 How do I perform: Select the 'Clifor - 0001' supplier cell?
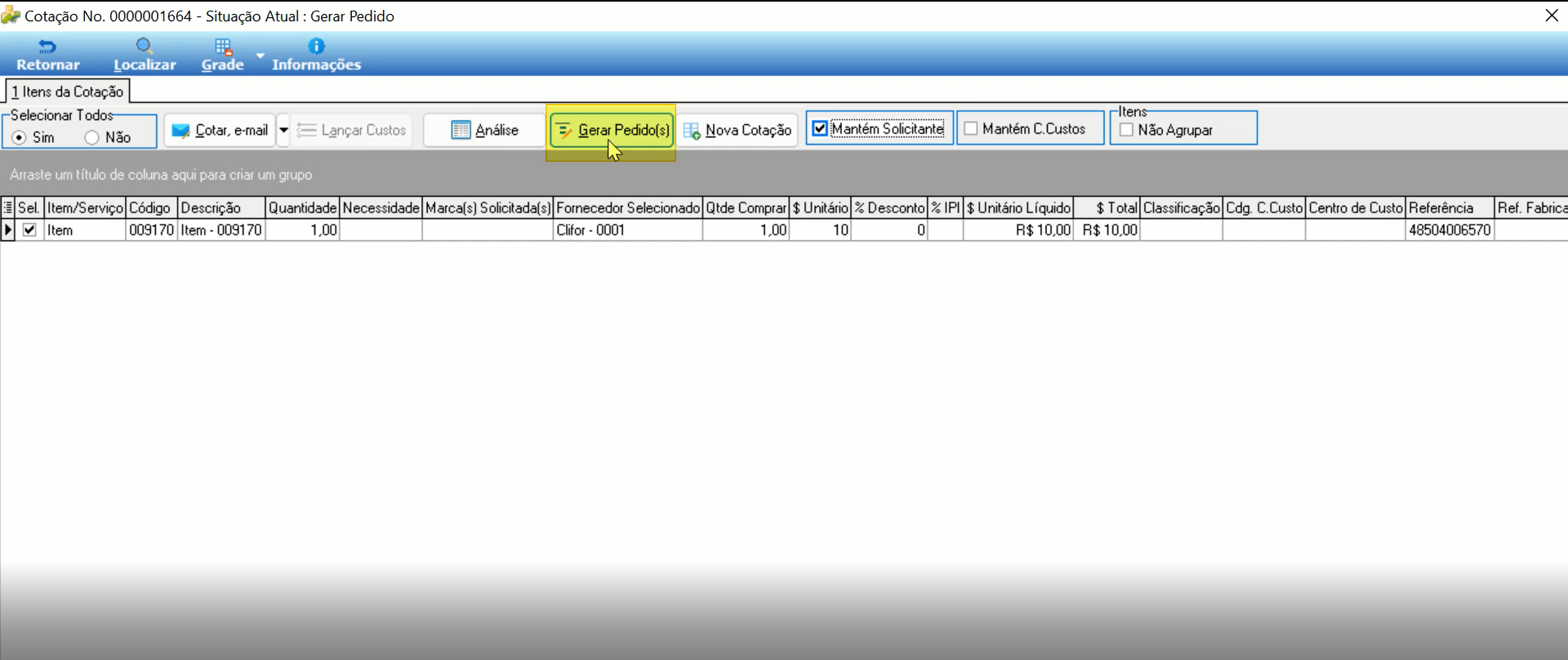pos(627,230)
